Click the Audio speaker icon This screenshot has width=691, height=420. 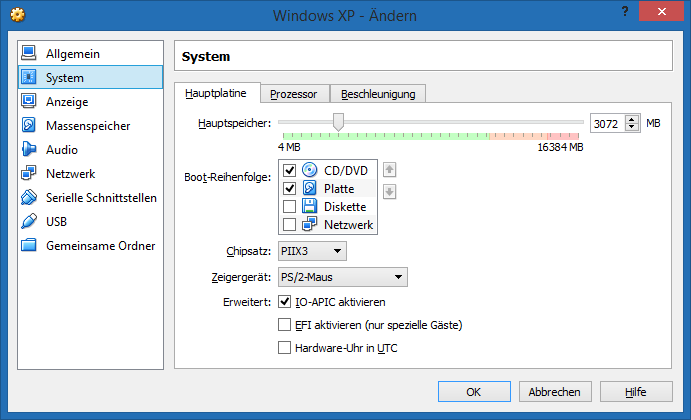pos(29,149)
